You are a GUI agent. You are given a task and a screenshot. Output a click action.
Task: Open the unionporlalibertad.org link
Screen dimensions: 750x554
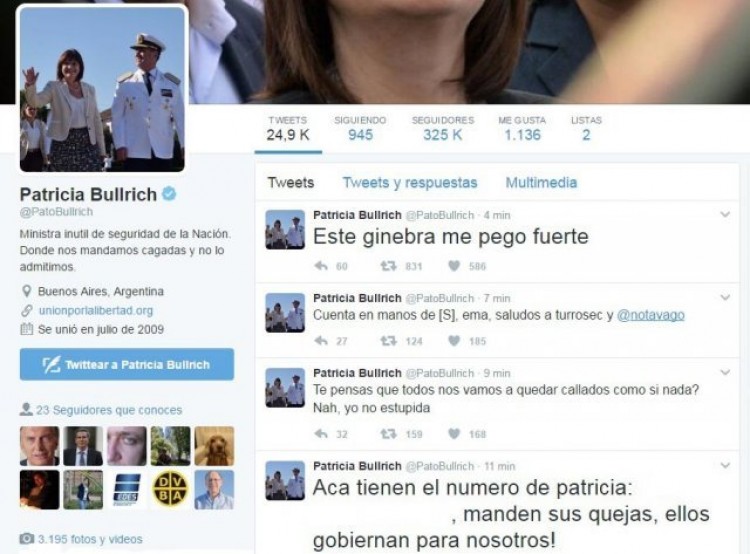point(96,310)
